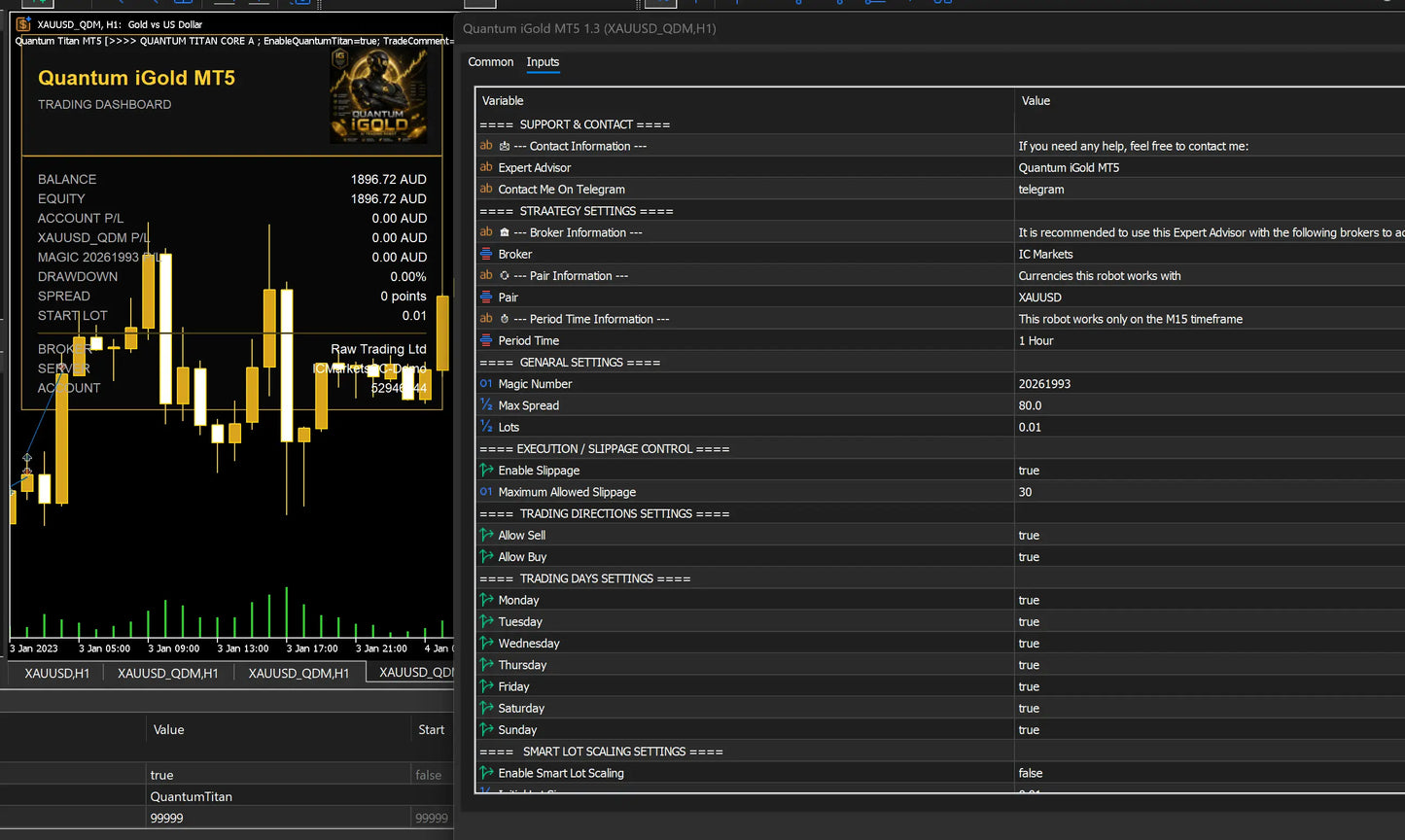The height and width of the screenshot is (840, 1405).
Task: Click the QuantumTitan value in the bottom panel
Action: [x=191, y=796]
